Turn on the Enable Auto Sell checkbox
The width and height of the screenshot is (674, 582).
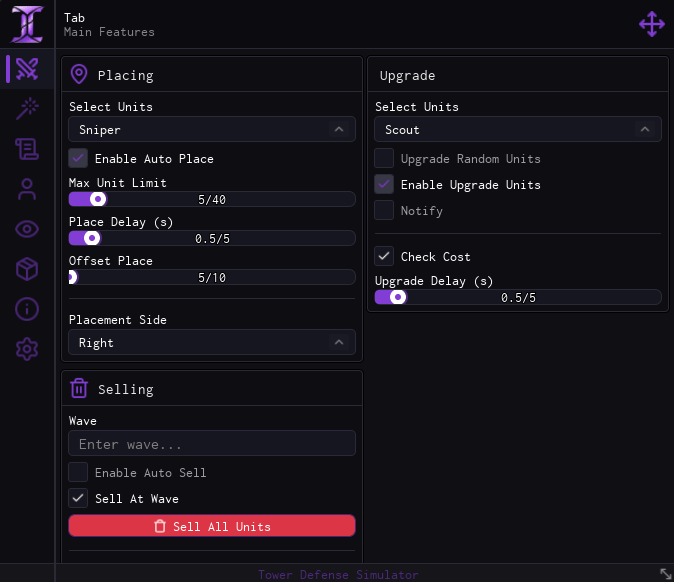point(78,472)
